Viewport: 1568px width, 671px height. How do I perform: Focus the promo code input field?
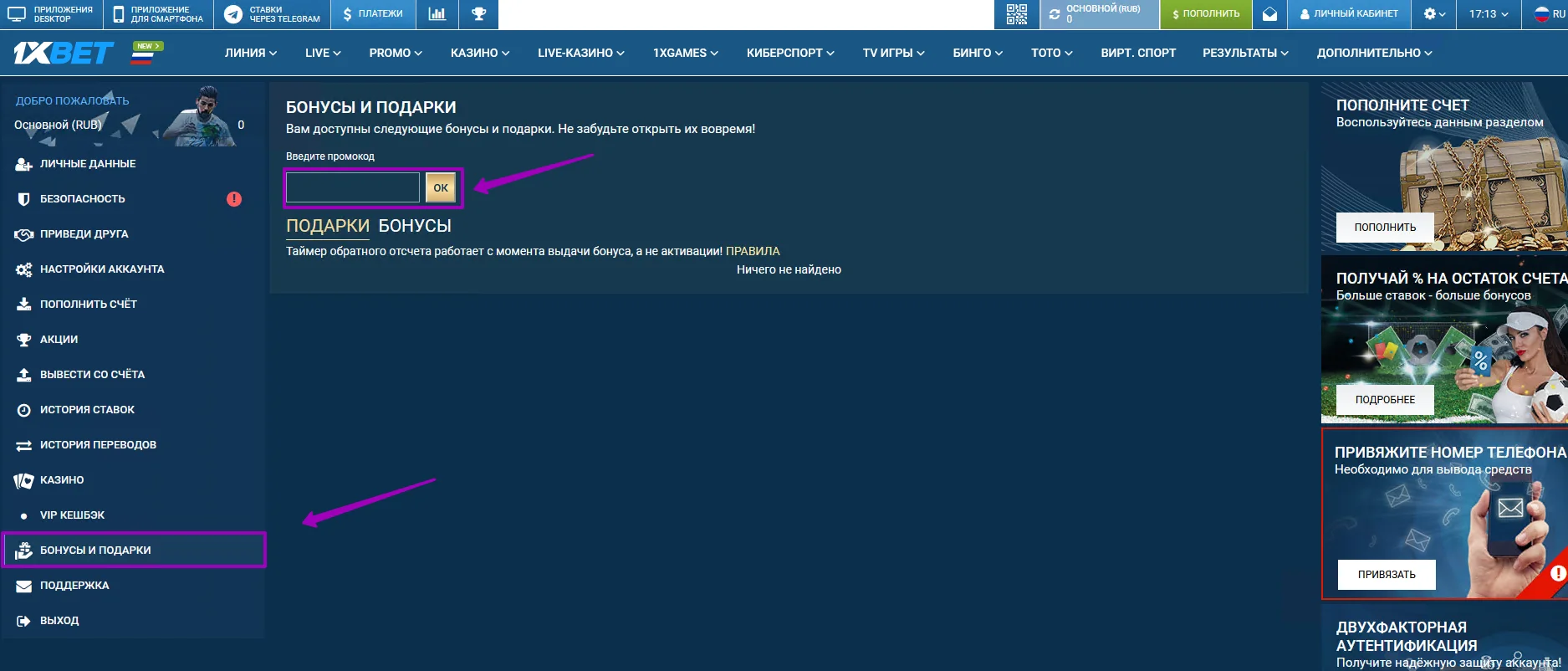point(353,187)
